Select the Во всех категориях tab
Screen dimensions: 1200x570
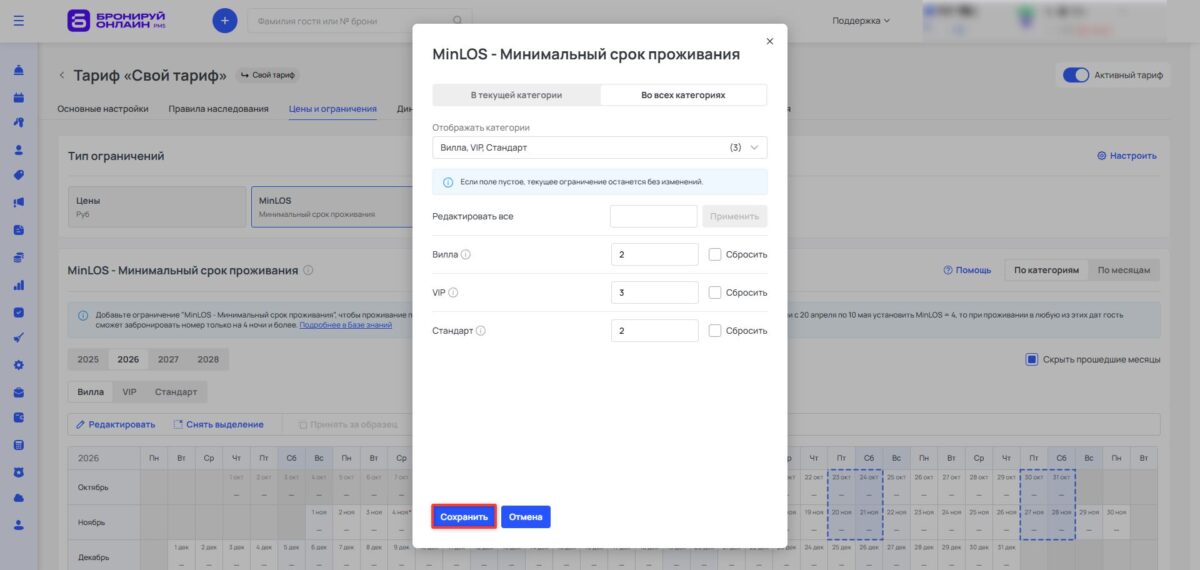683,95
